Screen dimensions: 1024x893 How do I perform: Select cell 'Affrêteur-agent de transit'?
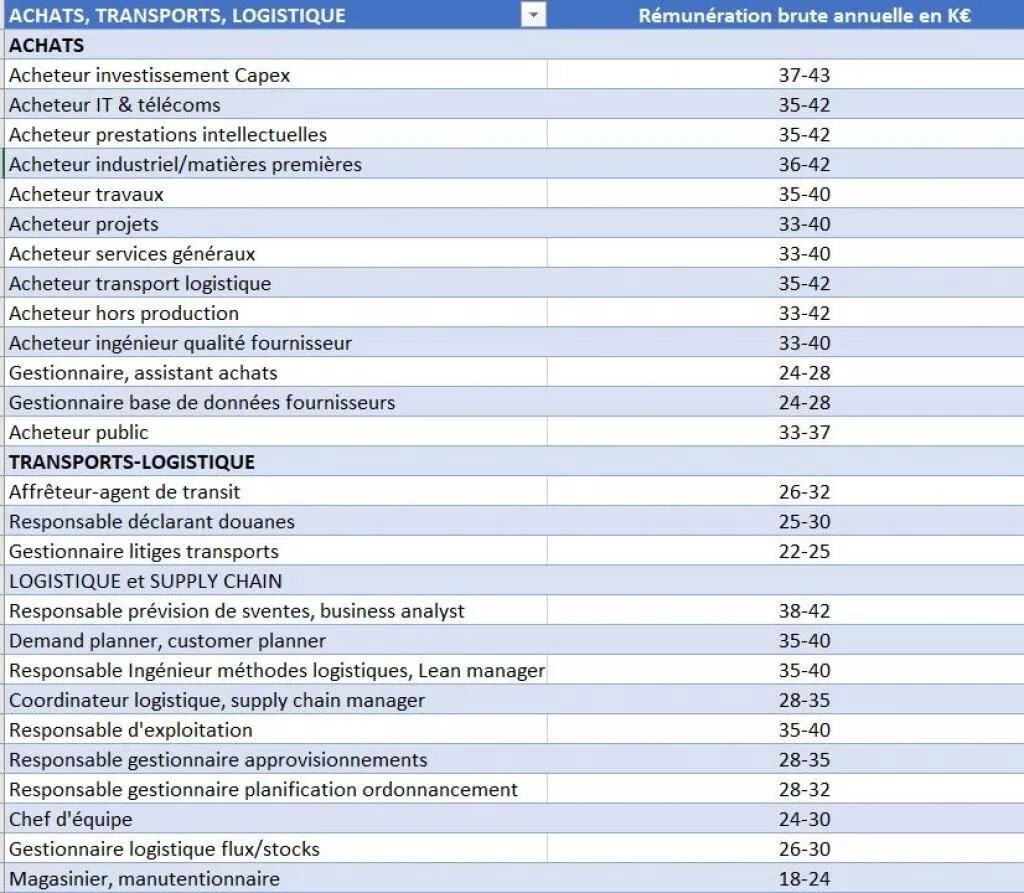coord(276,491)
